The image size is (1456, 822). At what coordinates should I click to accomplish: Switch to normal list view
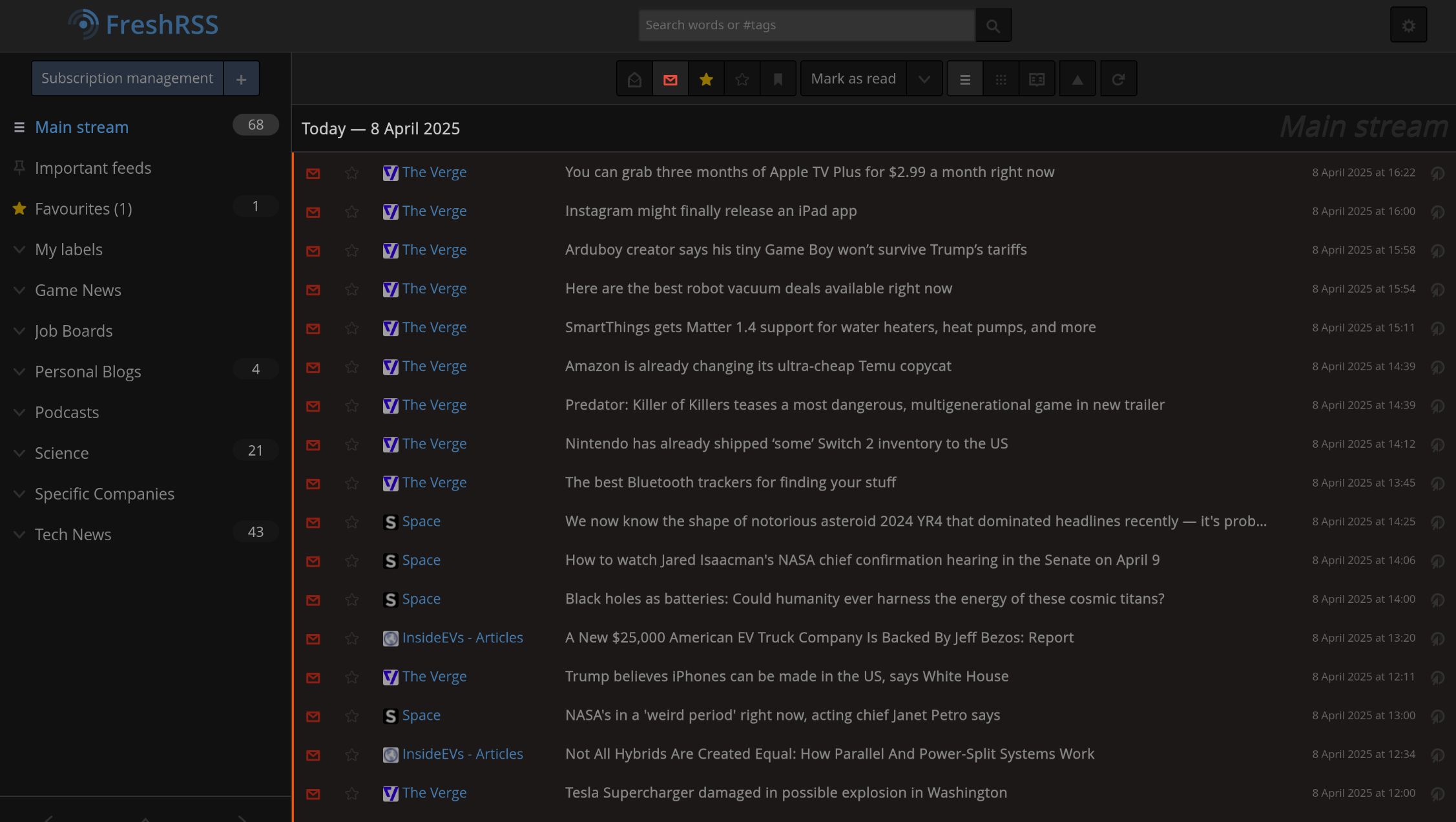tap(965, 79)
